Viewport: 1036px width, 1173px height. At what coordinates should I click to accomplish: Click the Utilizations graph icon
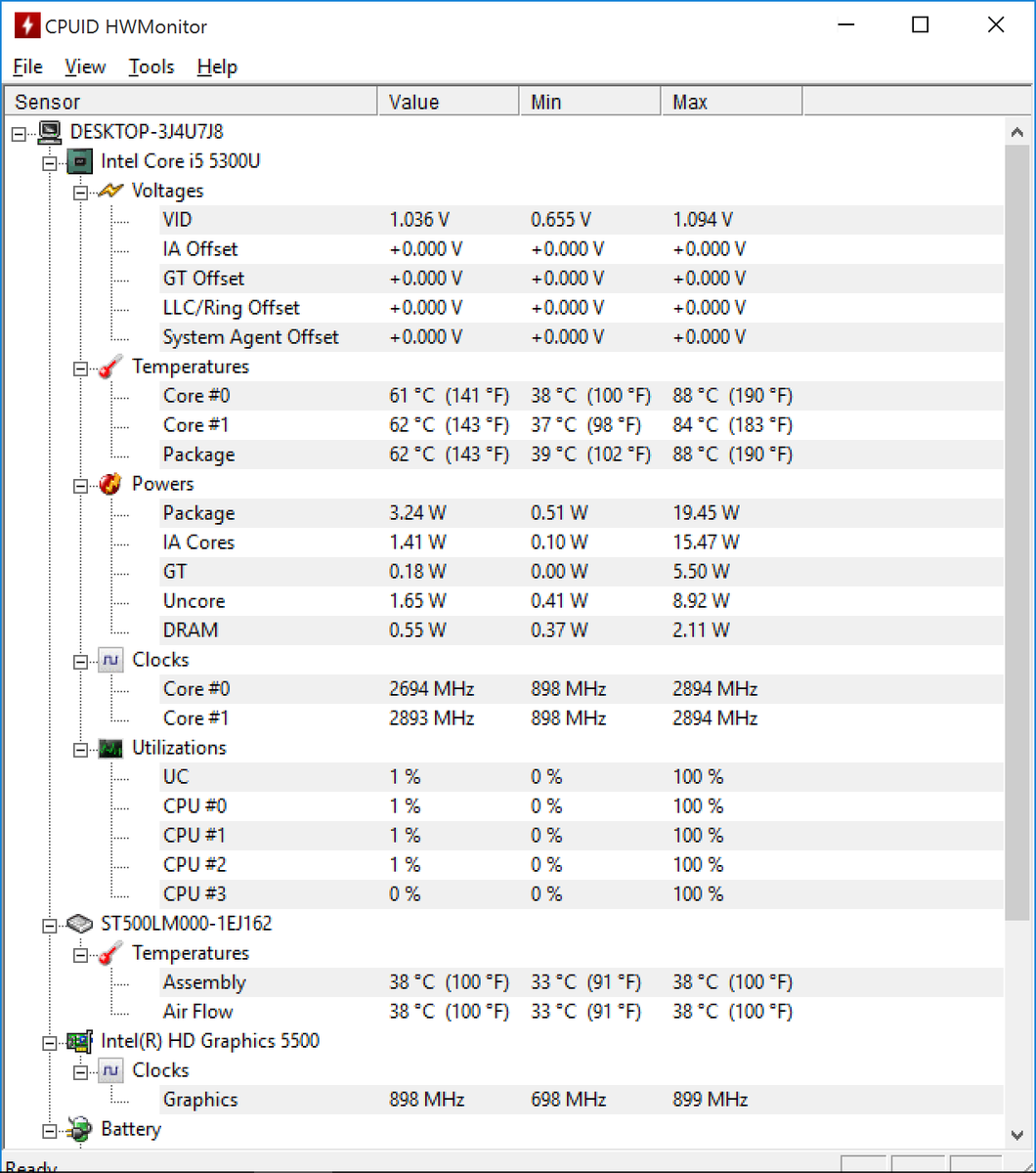[110, 748]
